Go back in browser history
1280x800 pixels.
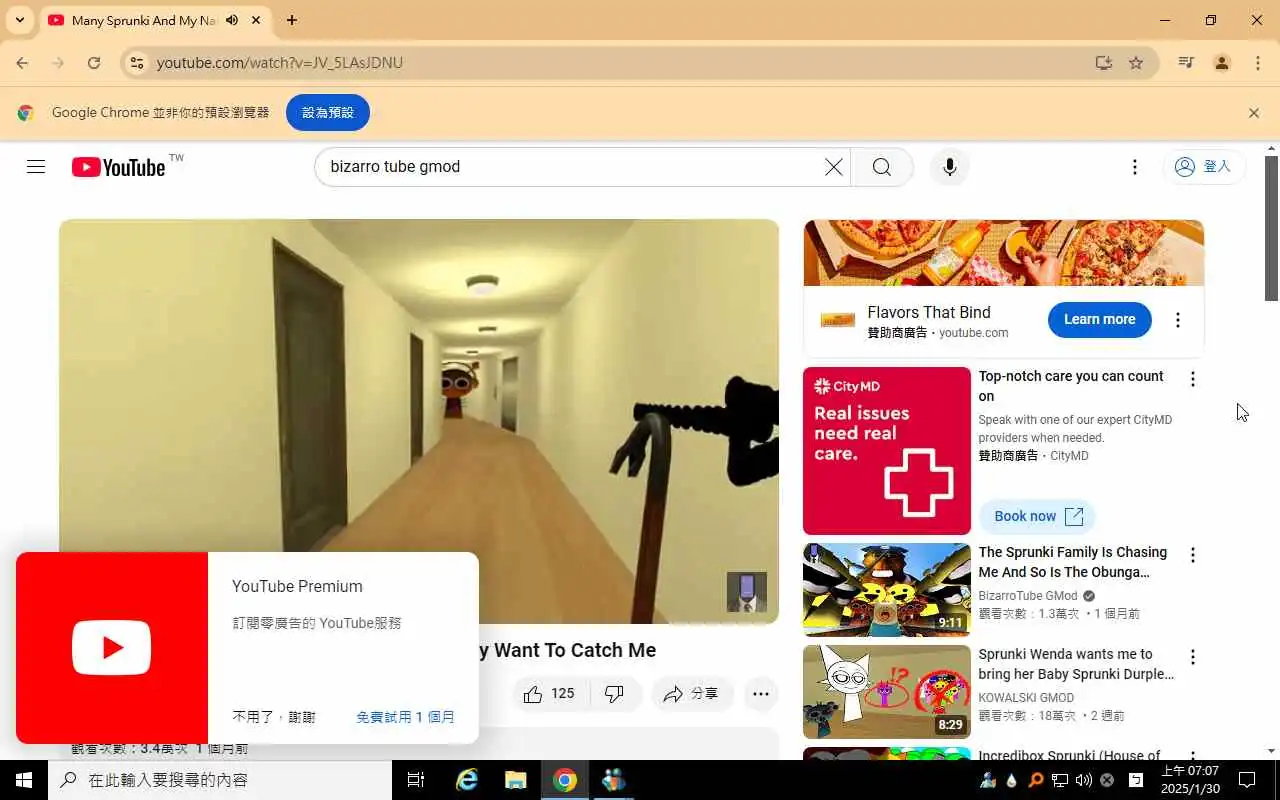point(22,62)
